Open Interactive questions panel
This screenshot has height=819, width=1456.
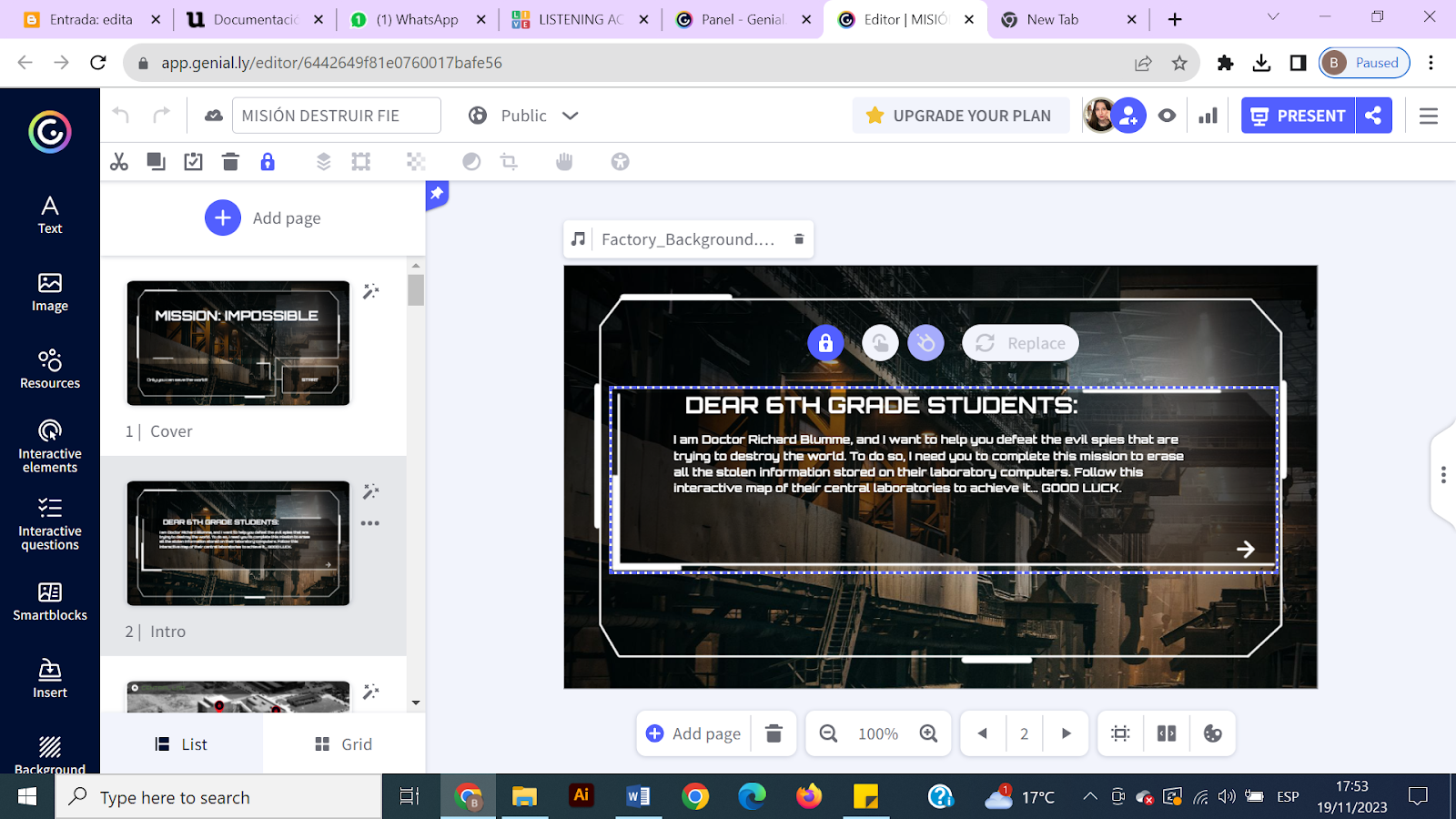point(50,524)
